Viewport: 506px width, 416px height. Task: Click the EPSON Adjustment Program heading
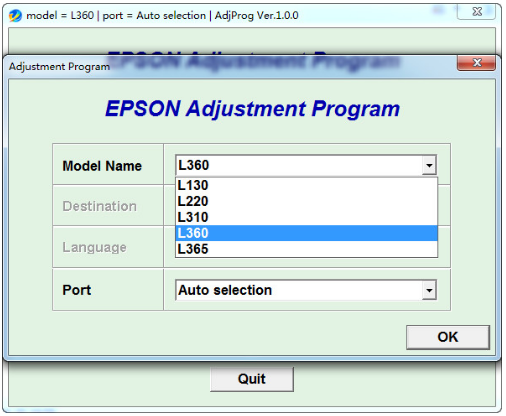click(252, 109)
